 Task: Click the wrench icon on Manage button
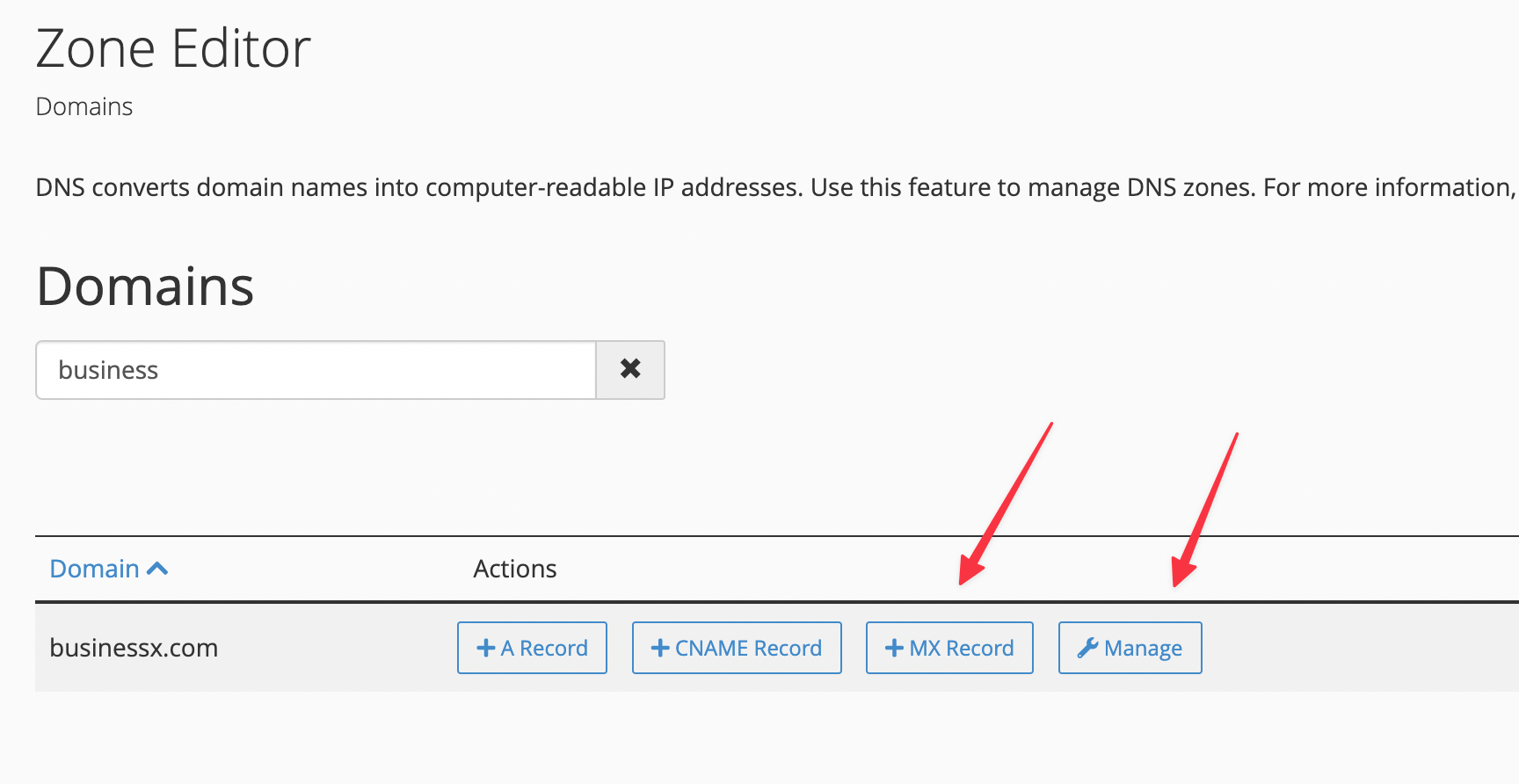(1087, 648)
